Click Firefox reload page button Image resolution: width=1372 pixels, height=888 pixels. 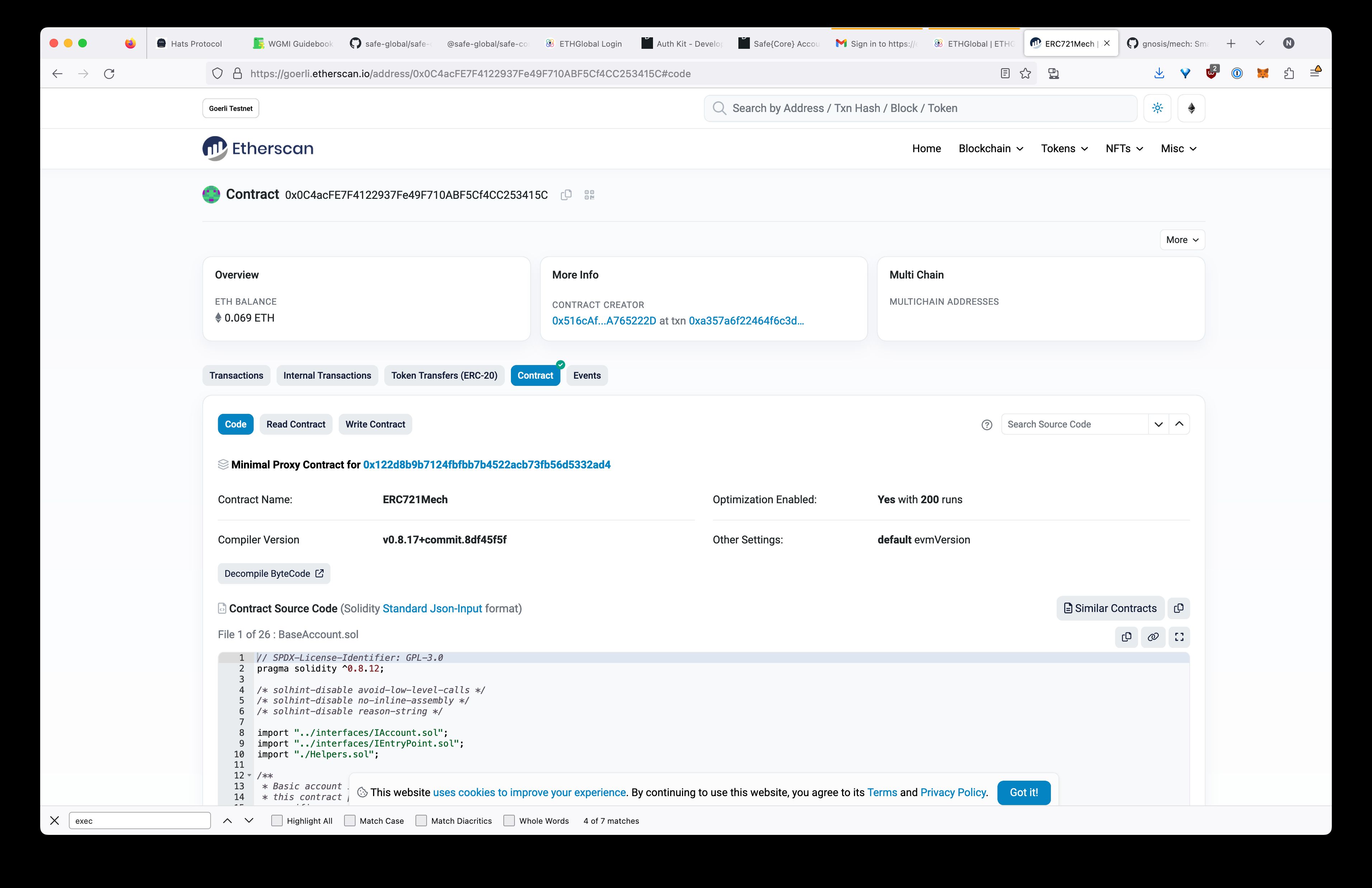(x=109, y=74)
